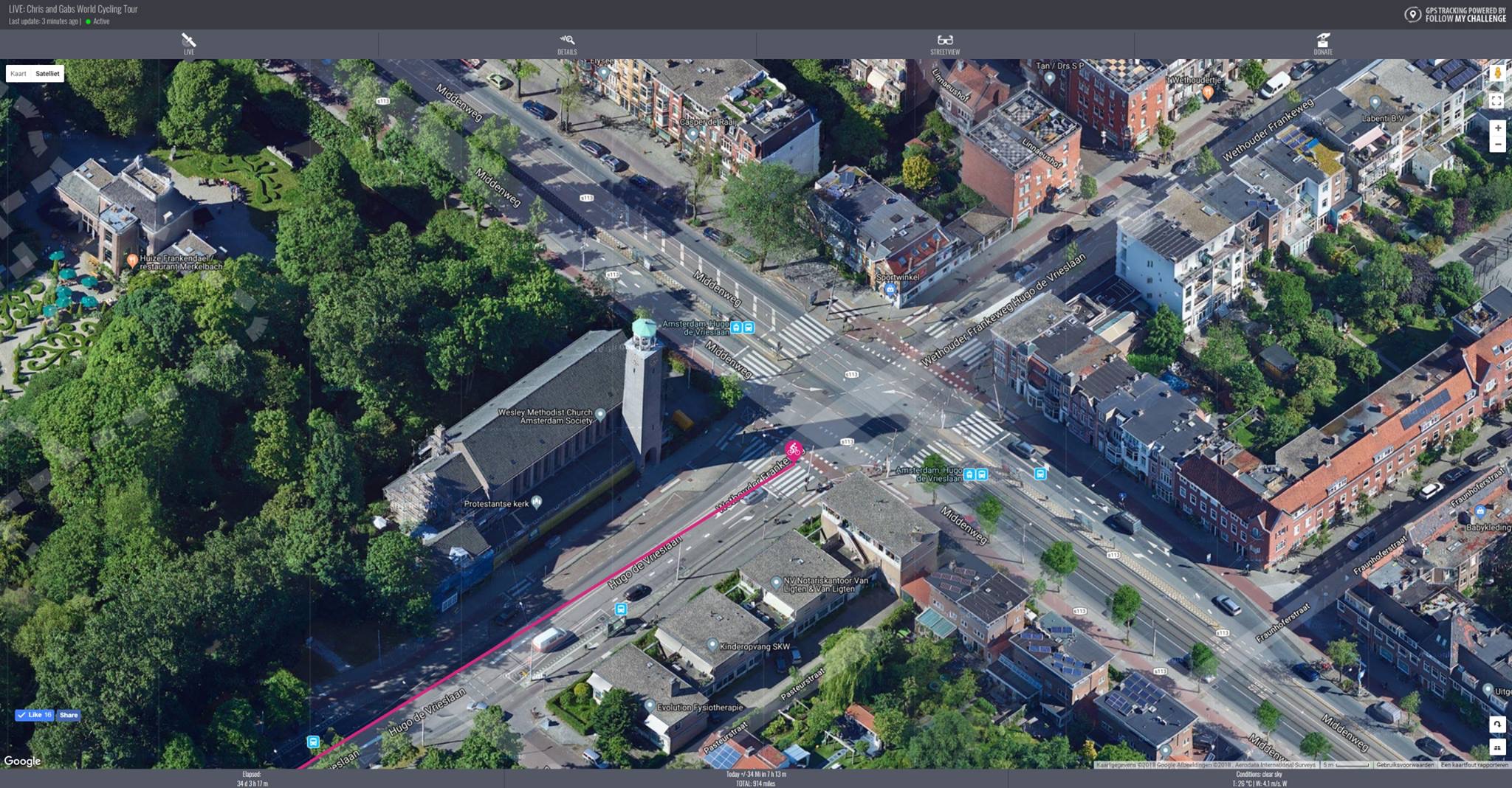Image resolution: width=1512 pixels, height=788 pixels.
Task: Zoom in on the map
Action: click(x=1497, y=128)
